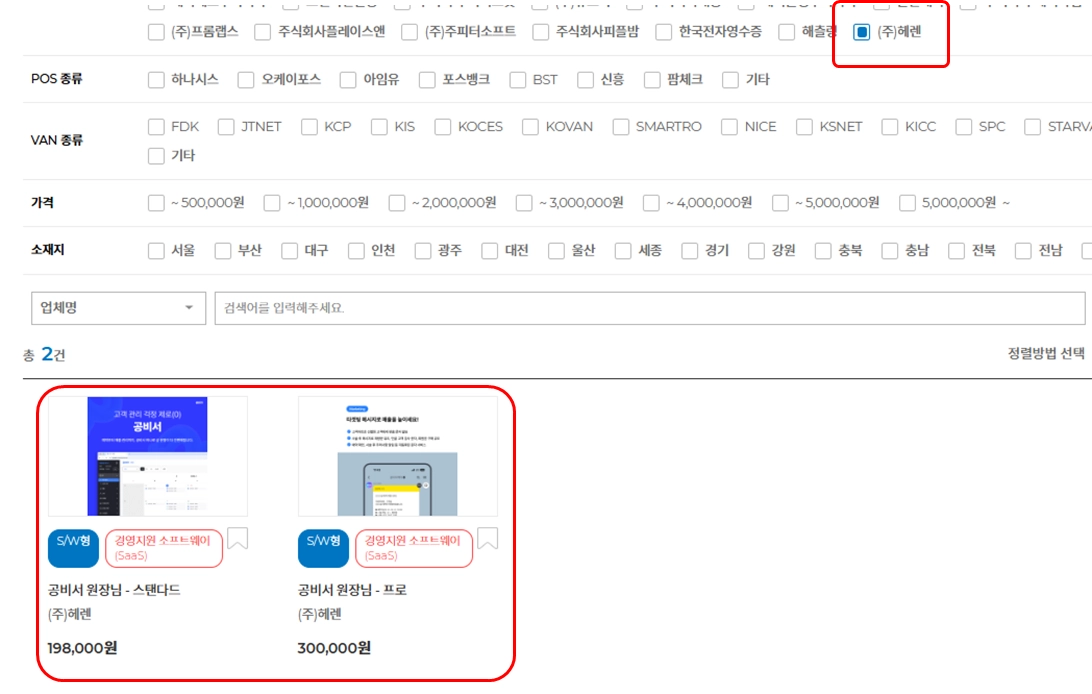
Task: Check the KSNET VAN checkbox
Action: coord(804,127)
